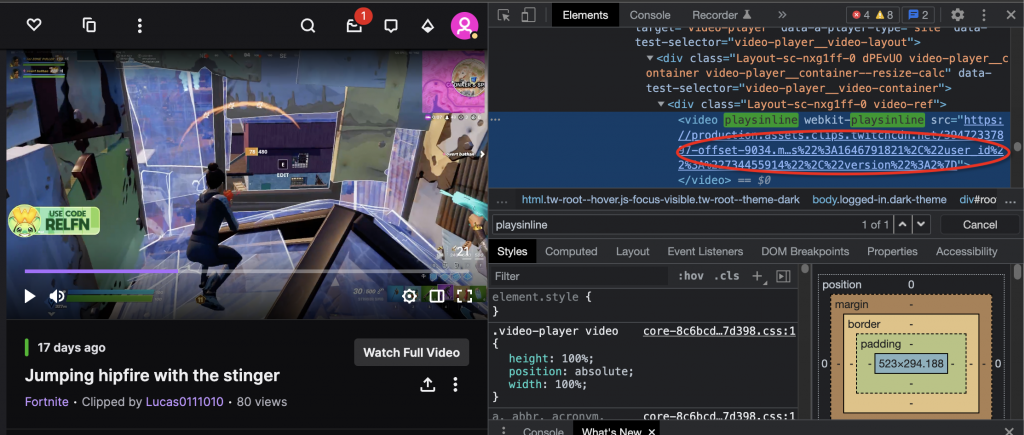Enter fullscreen in the video player
Image resolution: width=1024 pixels, height=435 pixels.
[464, 297]
